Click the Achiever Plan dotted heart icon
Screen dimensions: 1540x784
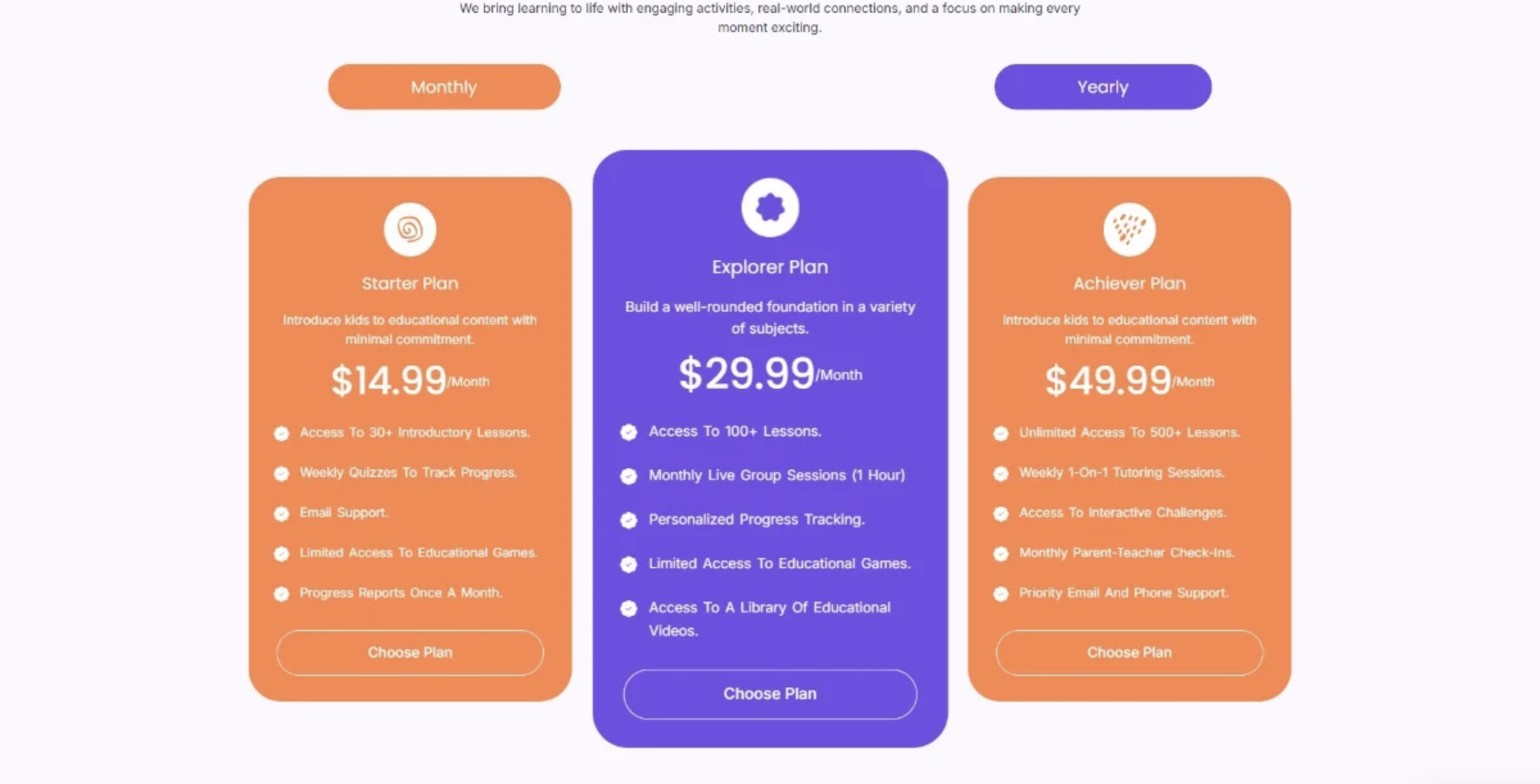(x=1129, y=229)
